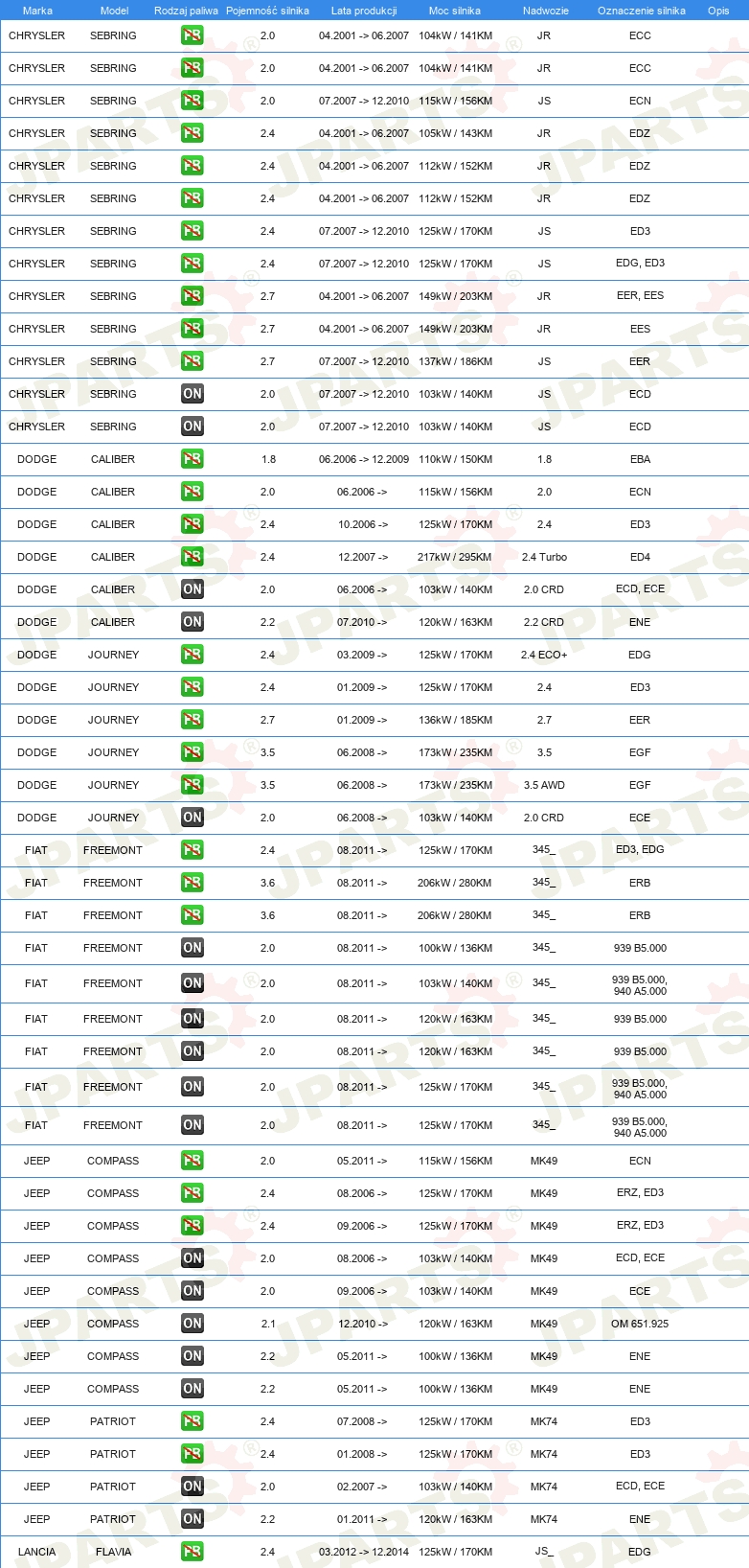749x1568 pixels.
Task: Click the PB icon in the Journey 136kW / 185KM row
Action: pos(193,720)
